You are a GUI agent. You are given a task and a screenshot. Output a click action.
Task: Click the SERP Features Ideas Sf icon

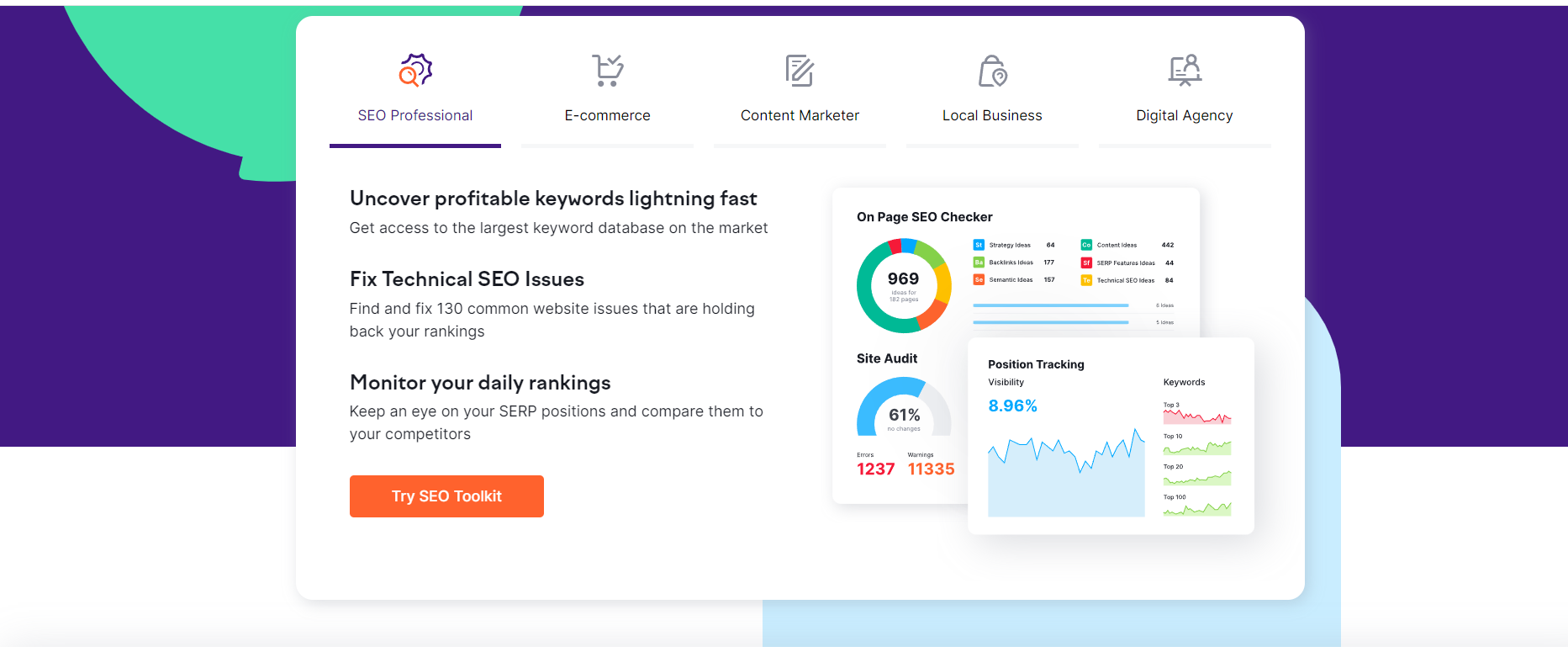point(1086,262)
